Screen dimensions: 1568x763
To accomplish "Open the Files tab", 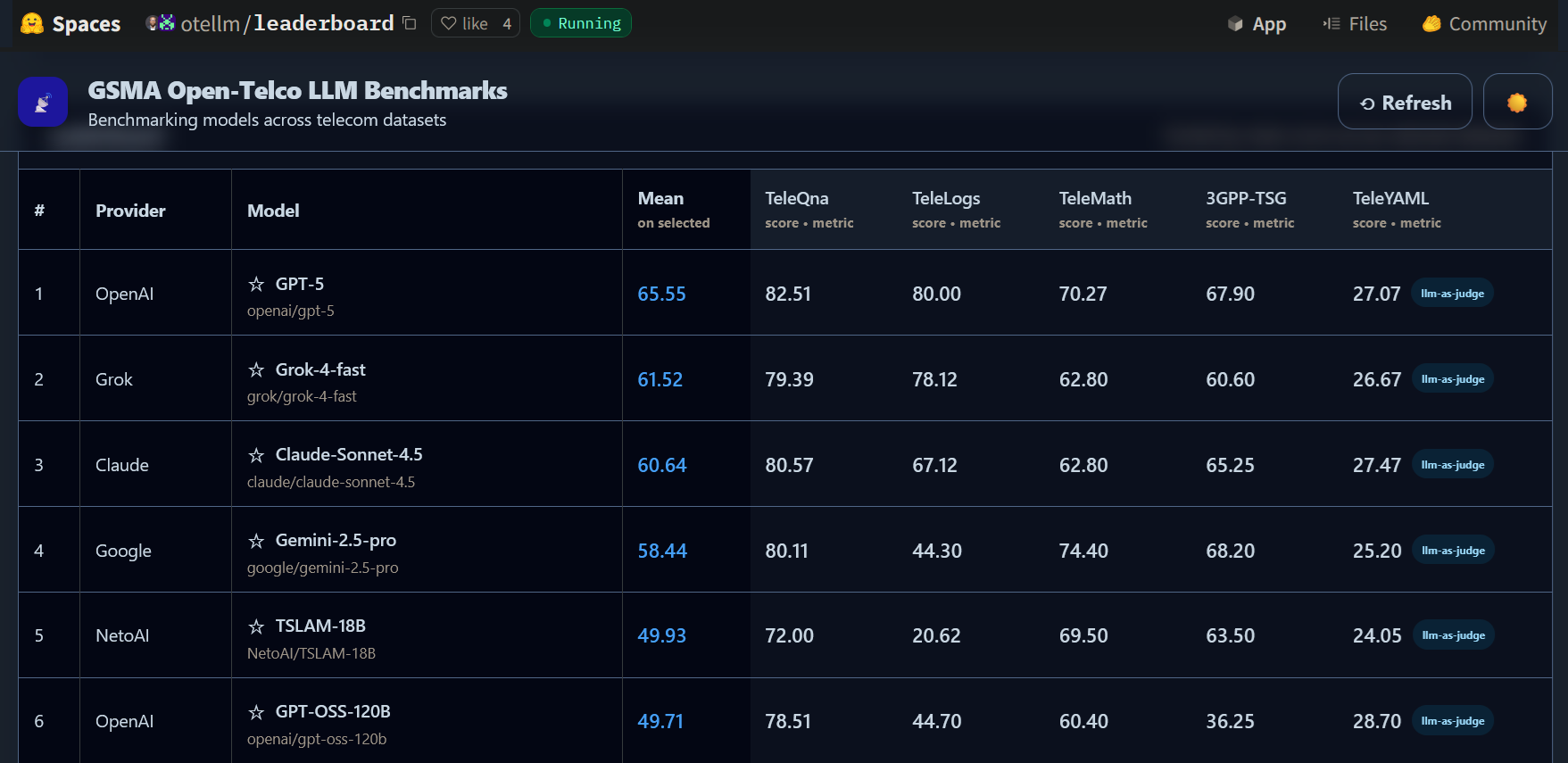I will (x=1355, y=24).
